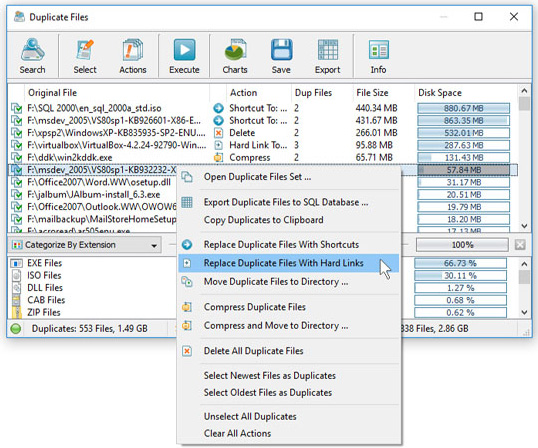Click the 100% filter progress bar

[462, 245]
